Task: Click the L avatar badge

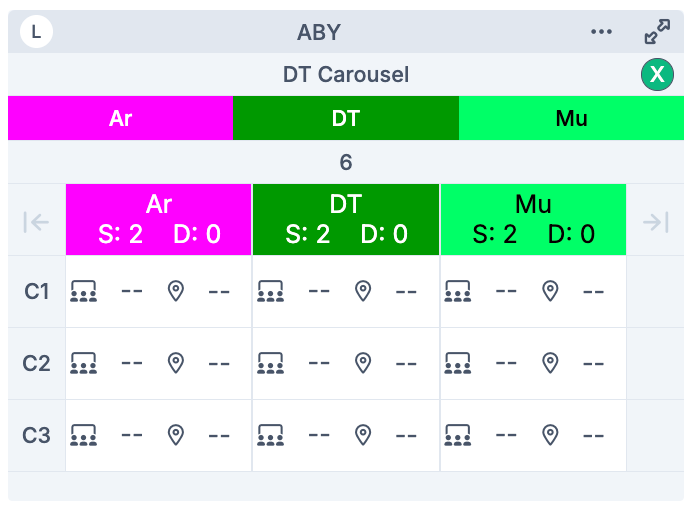Action: click(x=37, y=31)
